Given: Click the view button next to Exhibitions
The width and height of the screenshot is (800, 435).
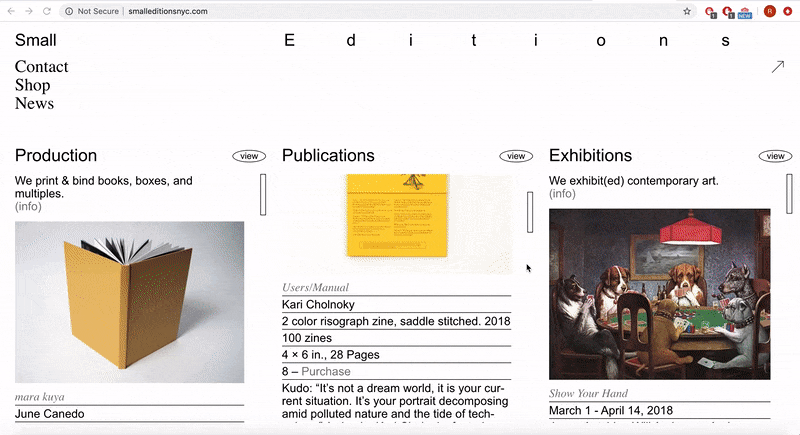Looking at the screenshot, I should coord(775,156).
